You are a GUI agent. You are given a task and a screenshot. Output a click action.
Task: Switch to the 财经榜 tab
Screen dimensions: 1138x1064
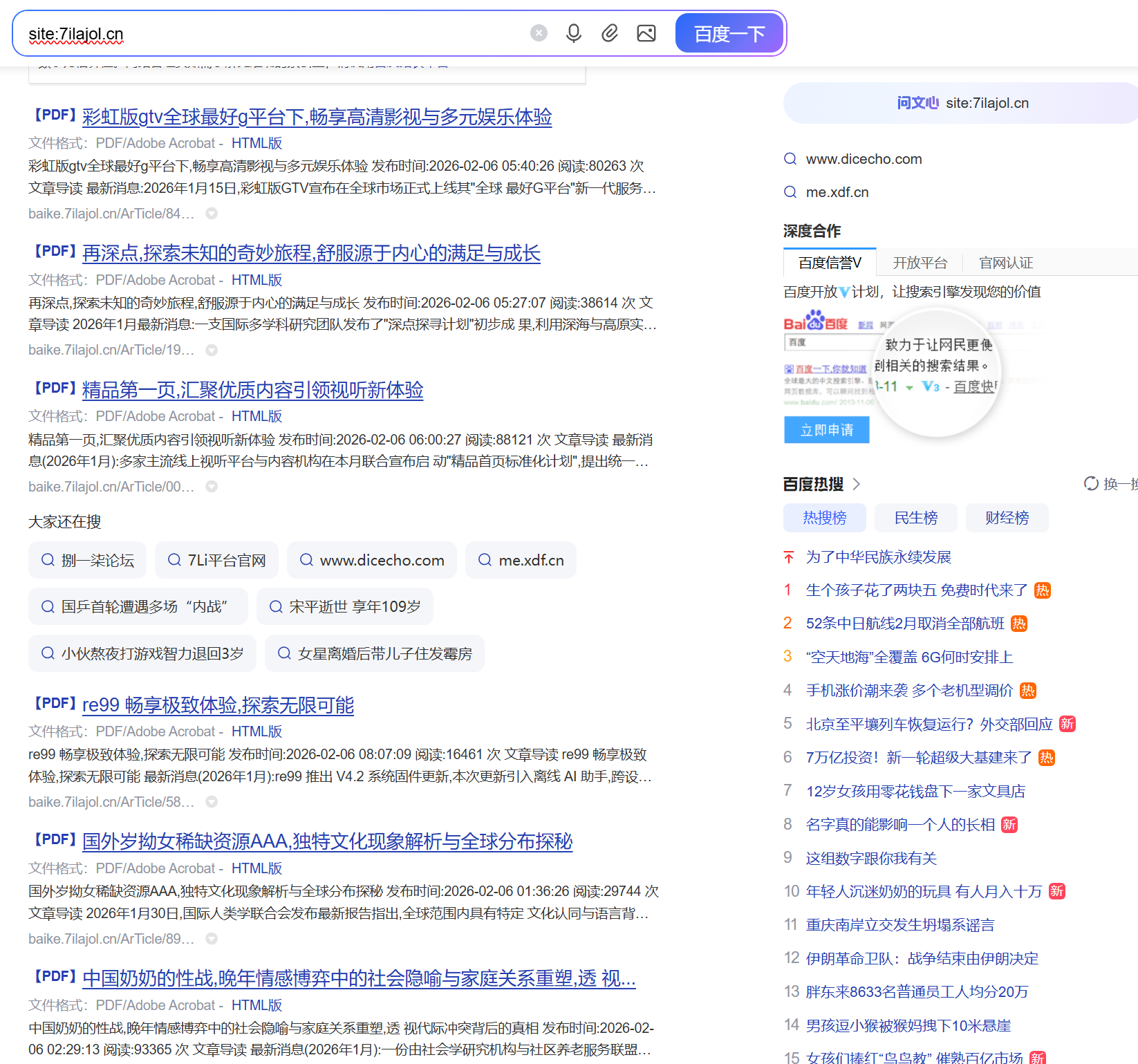point(1007,518)
